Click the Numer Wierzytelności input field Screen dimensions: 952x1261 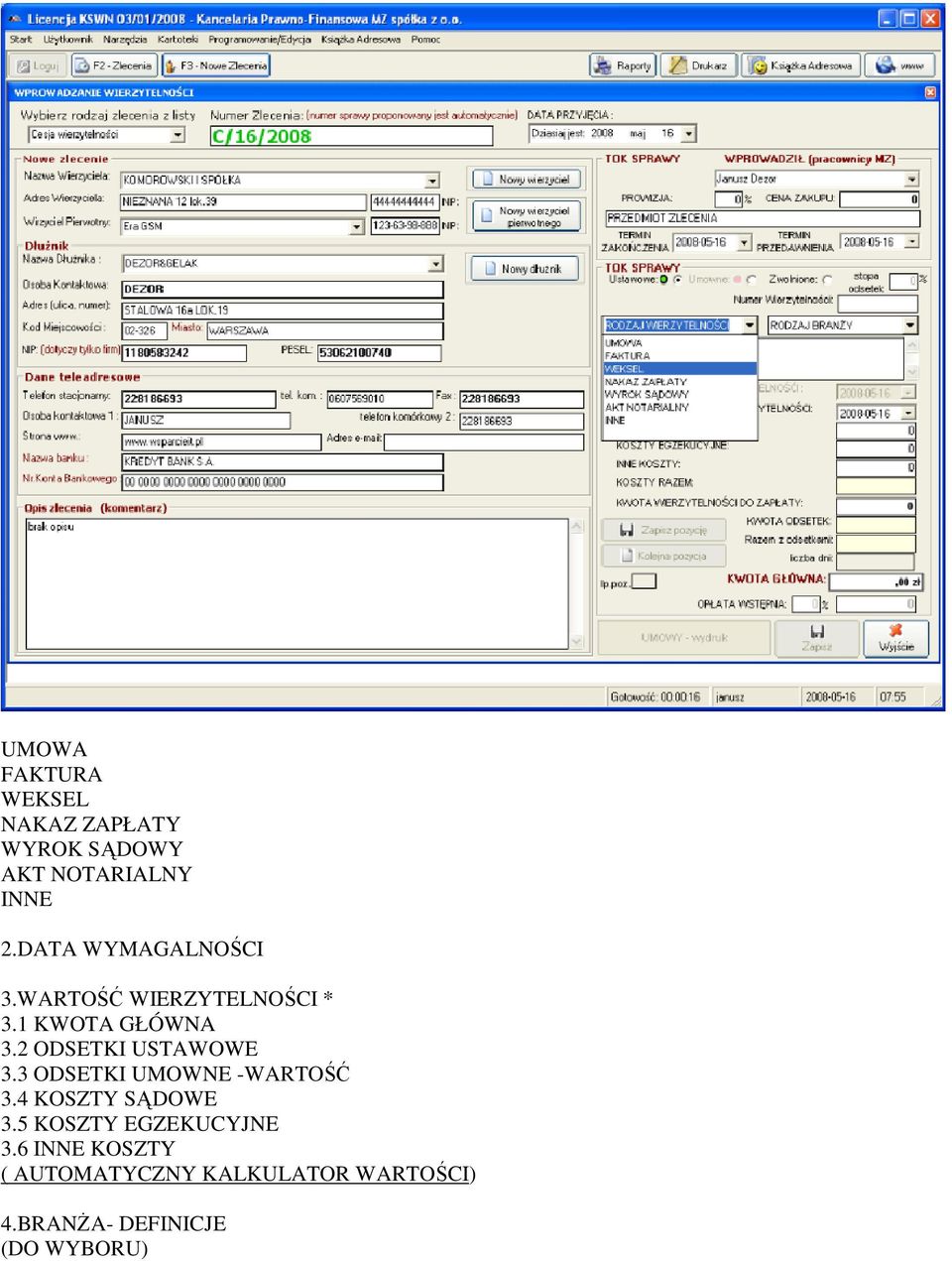tap(877, 302)
